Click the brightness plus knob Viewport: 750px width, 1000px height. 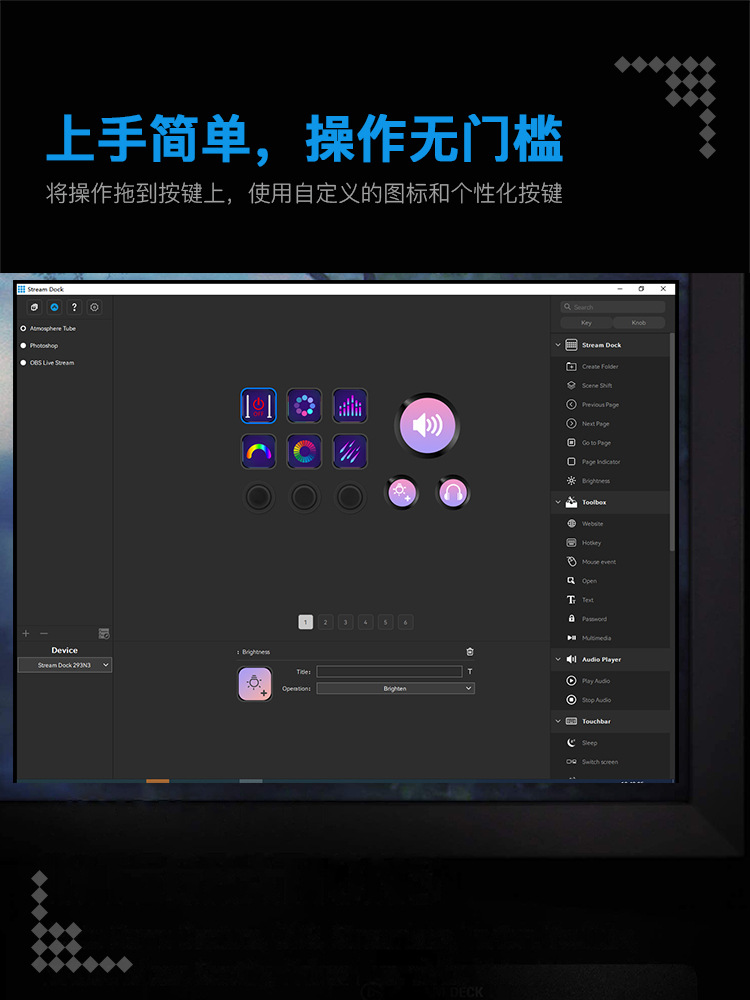[402, 493]
